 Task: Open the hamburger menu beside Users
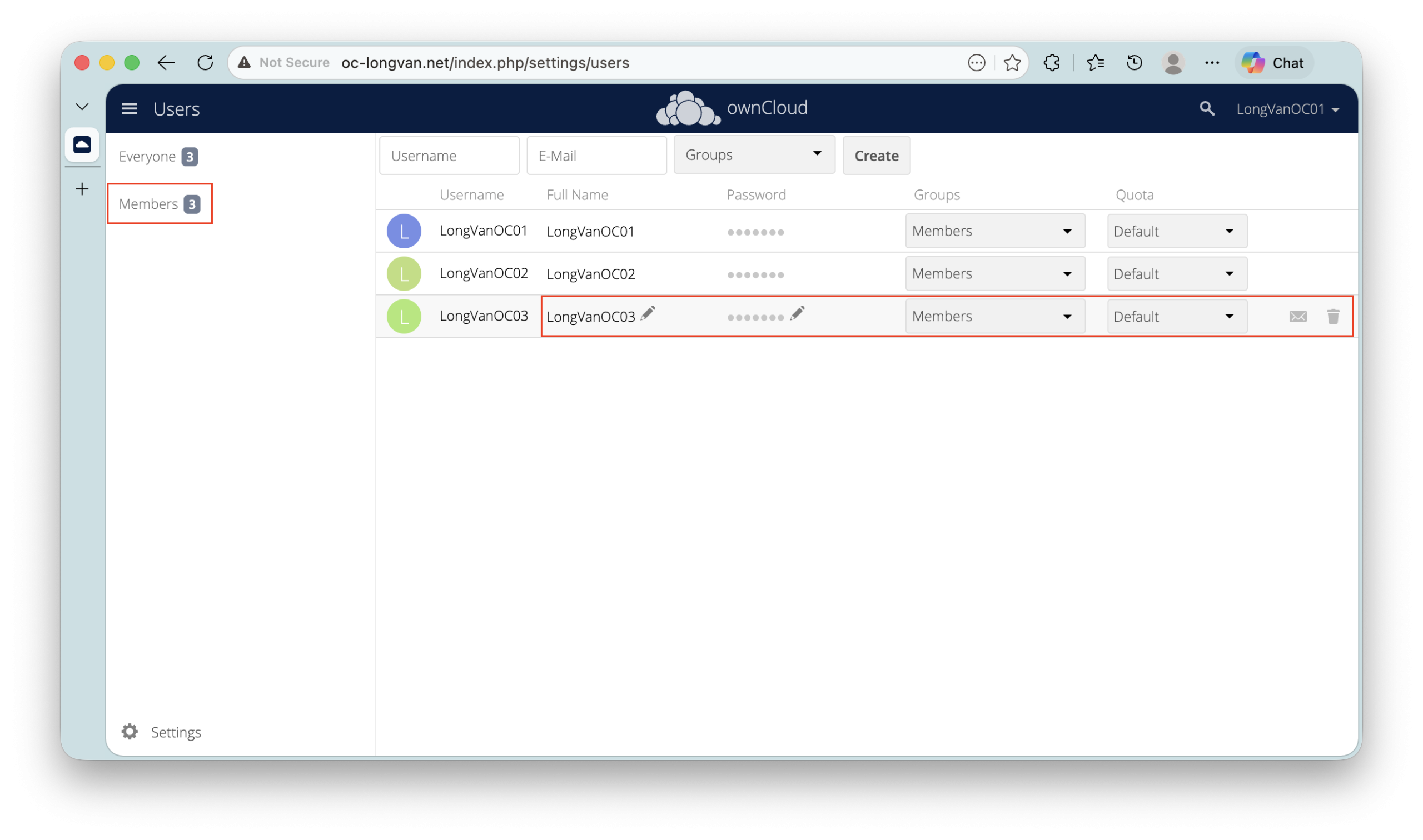click(x=130, y=109)
